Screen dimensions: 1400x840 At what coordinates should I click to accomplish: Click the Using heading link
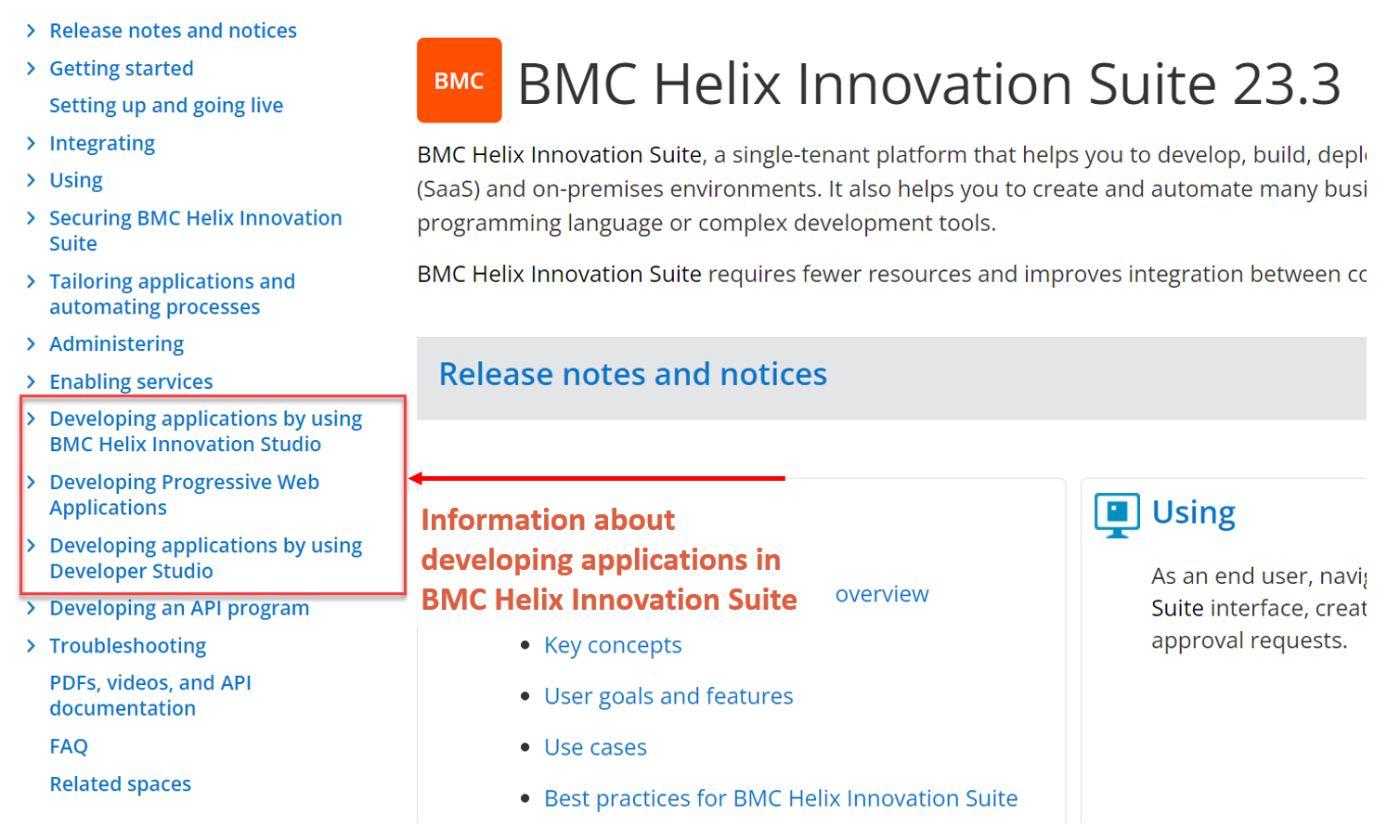1194,512
